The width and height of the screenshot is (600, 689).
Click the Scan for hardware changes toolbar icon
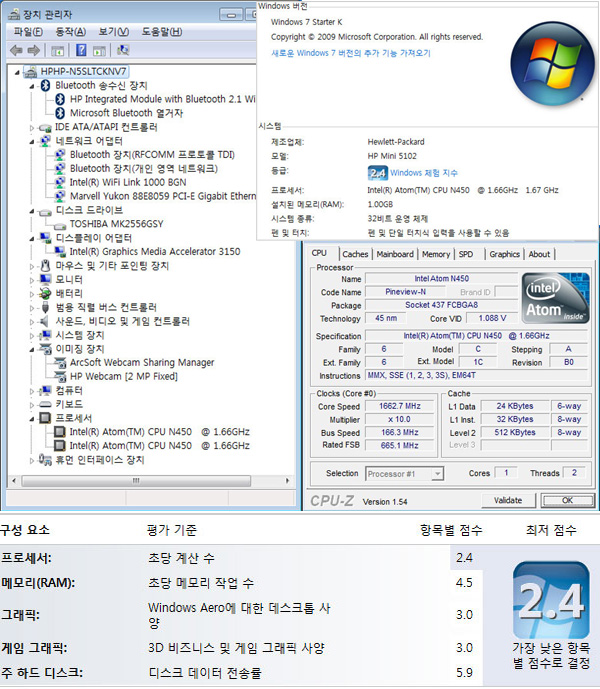(123, 50)
